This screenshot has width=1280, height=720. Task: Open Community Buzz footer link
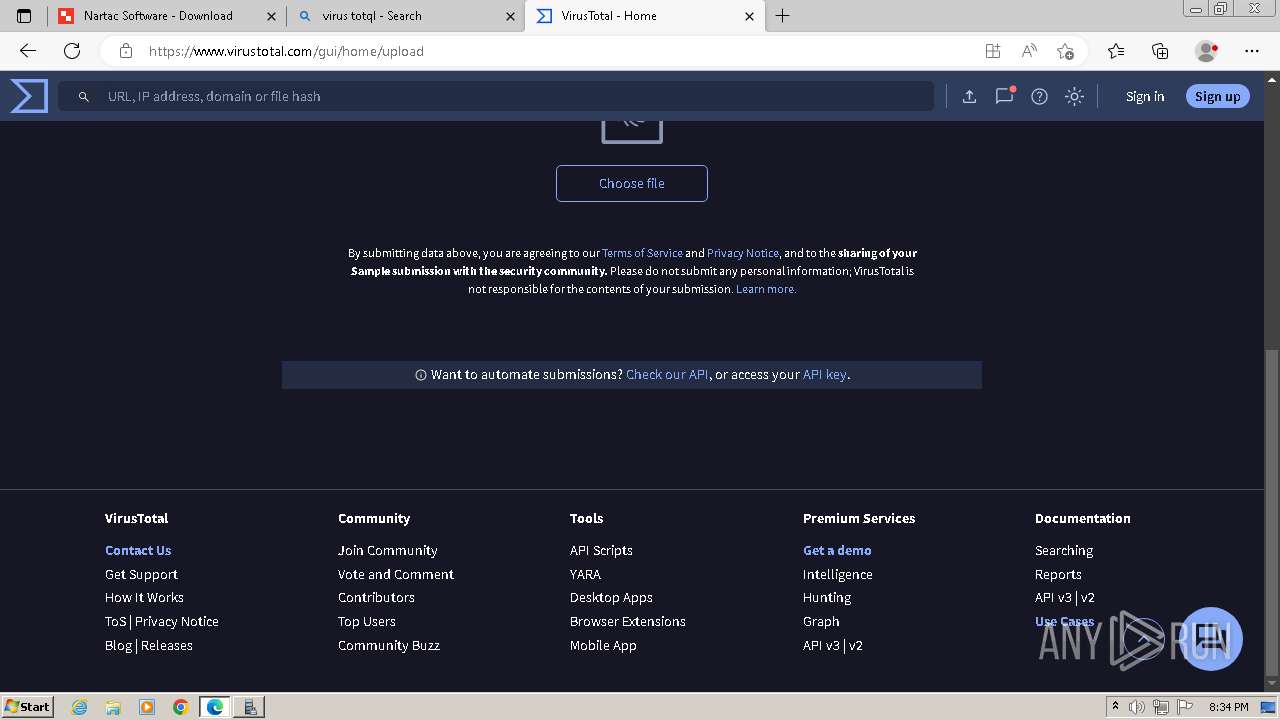coord(389,645)
